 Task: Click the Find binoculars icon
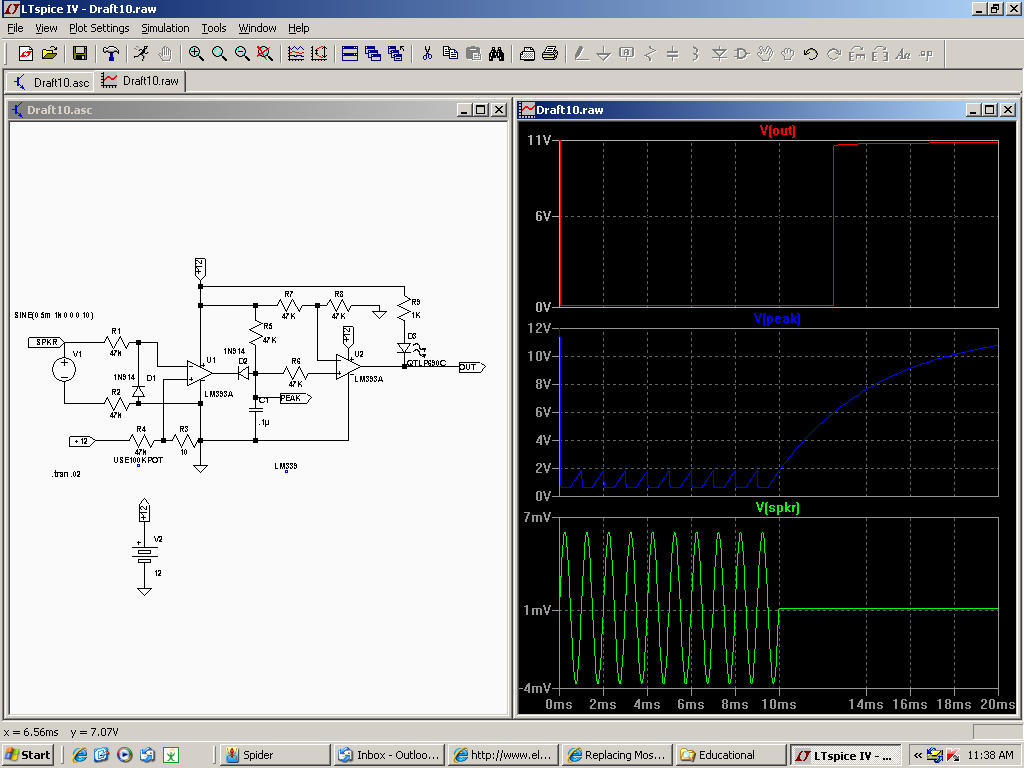point(496,54)
